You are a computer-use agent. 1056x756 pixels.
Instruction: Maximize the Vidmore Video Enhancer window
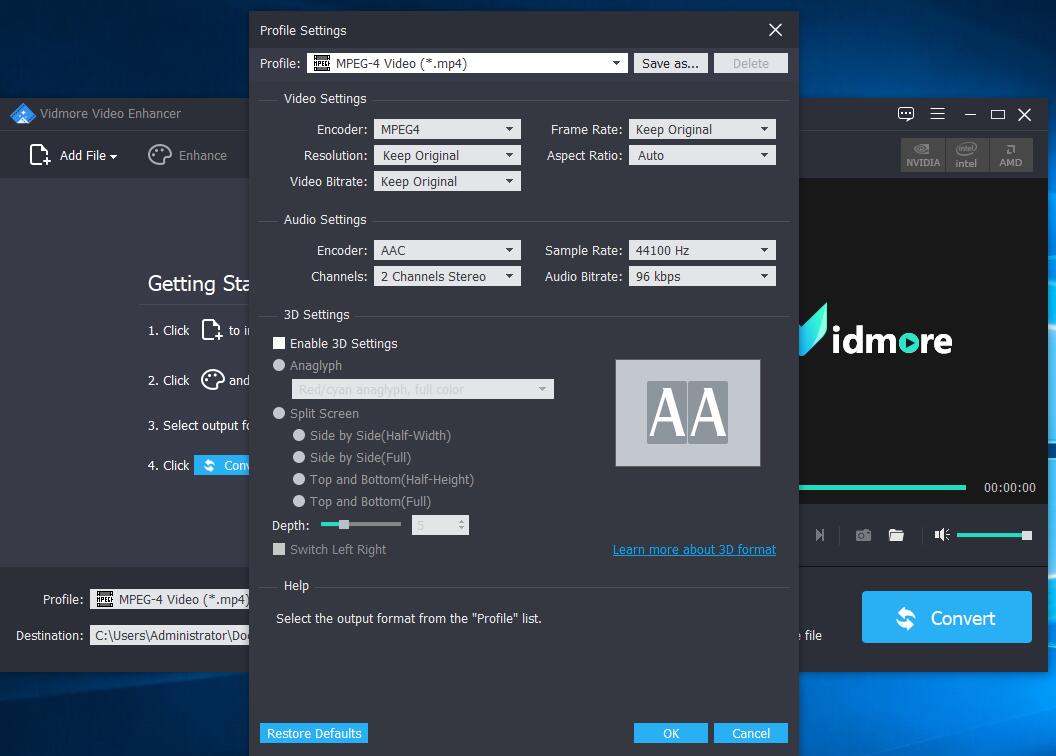(x=998, y=114)
